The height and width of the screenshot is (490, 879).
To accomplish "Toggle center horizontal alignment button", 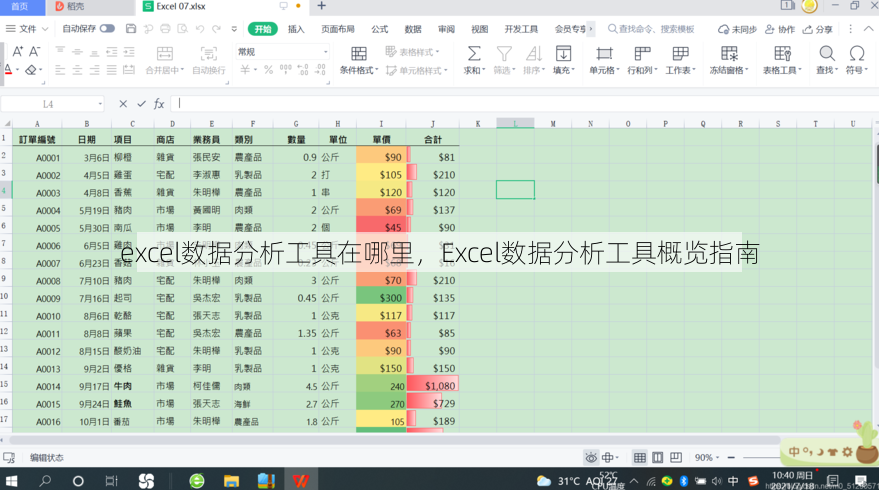I will point(77,70).
